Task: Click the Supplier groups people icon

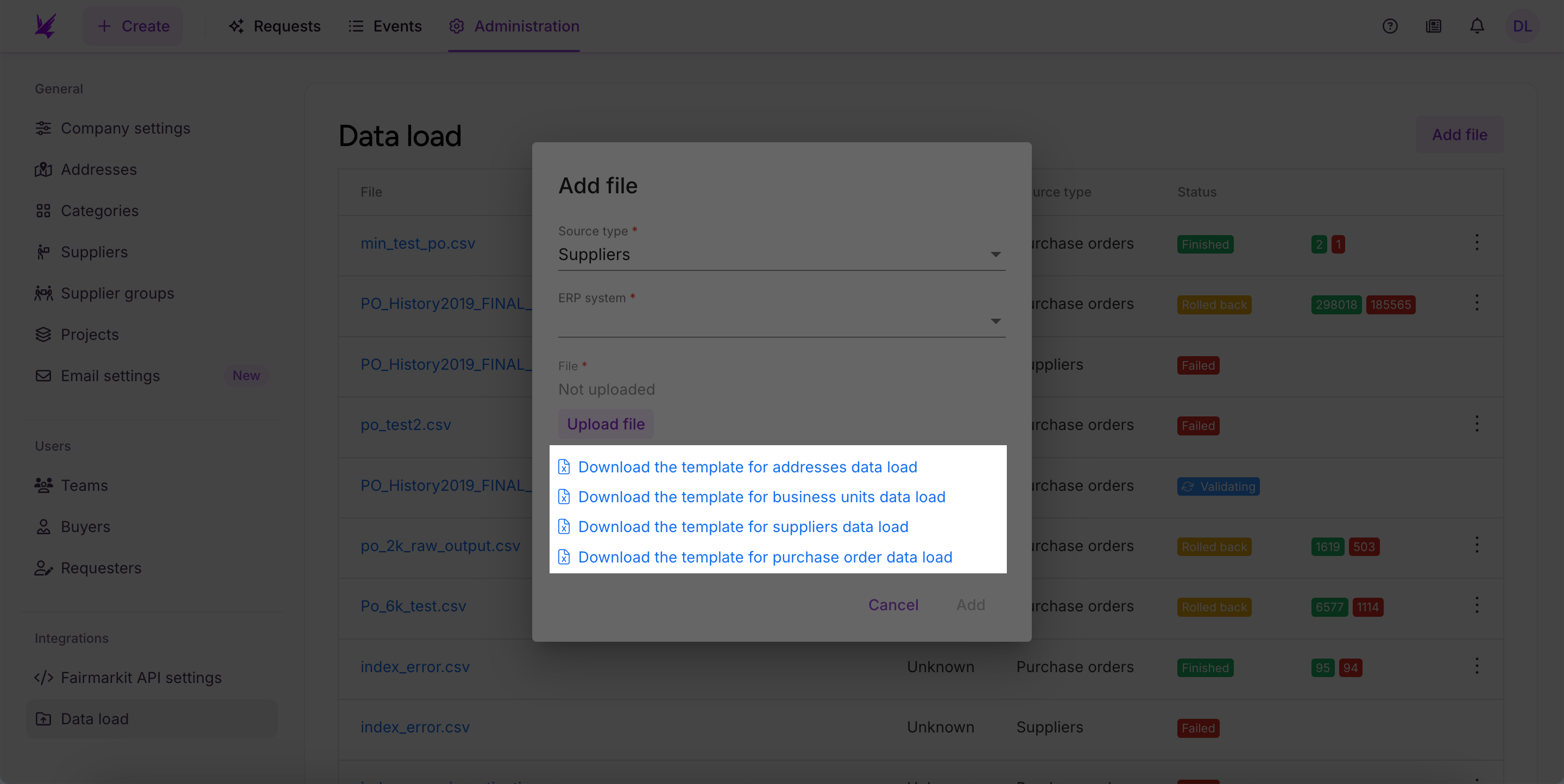Action: (x=43, y=293)
